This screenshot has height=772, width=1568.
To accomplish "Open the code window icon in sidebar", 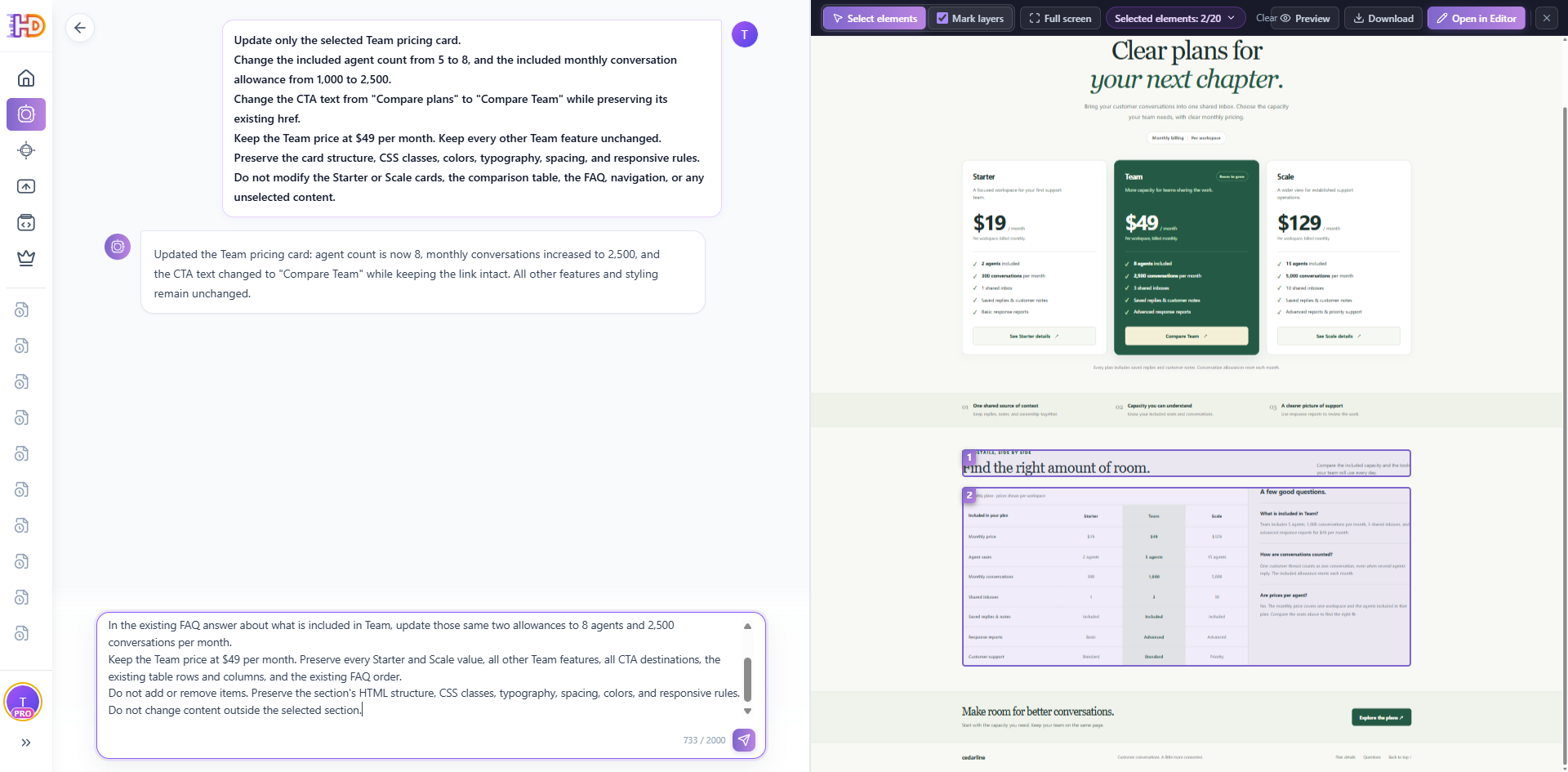I will click(26, 222).
